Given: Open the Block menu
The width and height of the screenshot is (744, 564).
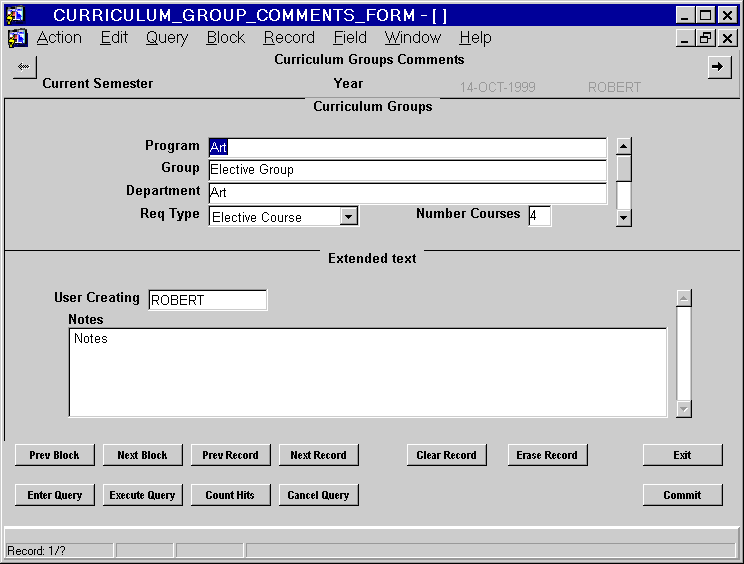Looking at the screenshot, I should coord(226,37).
